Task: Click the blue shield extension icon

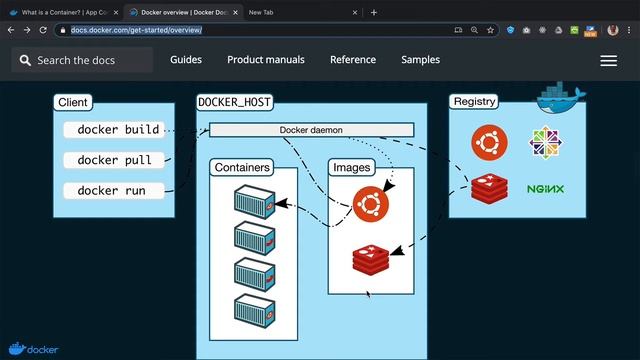Action: click(510, 30)
